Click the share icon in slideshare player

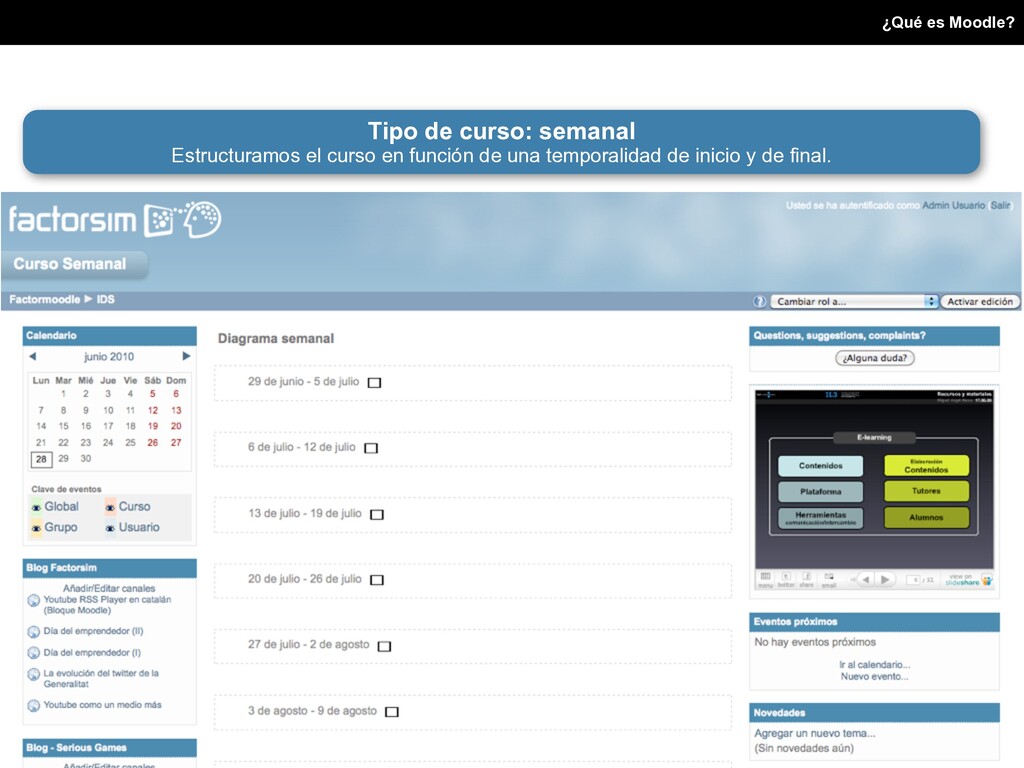(x=807, y=580)
